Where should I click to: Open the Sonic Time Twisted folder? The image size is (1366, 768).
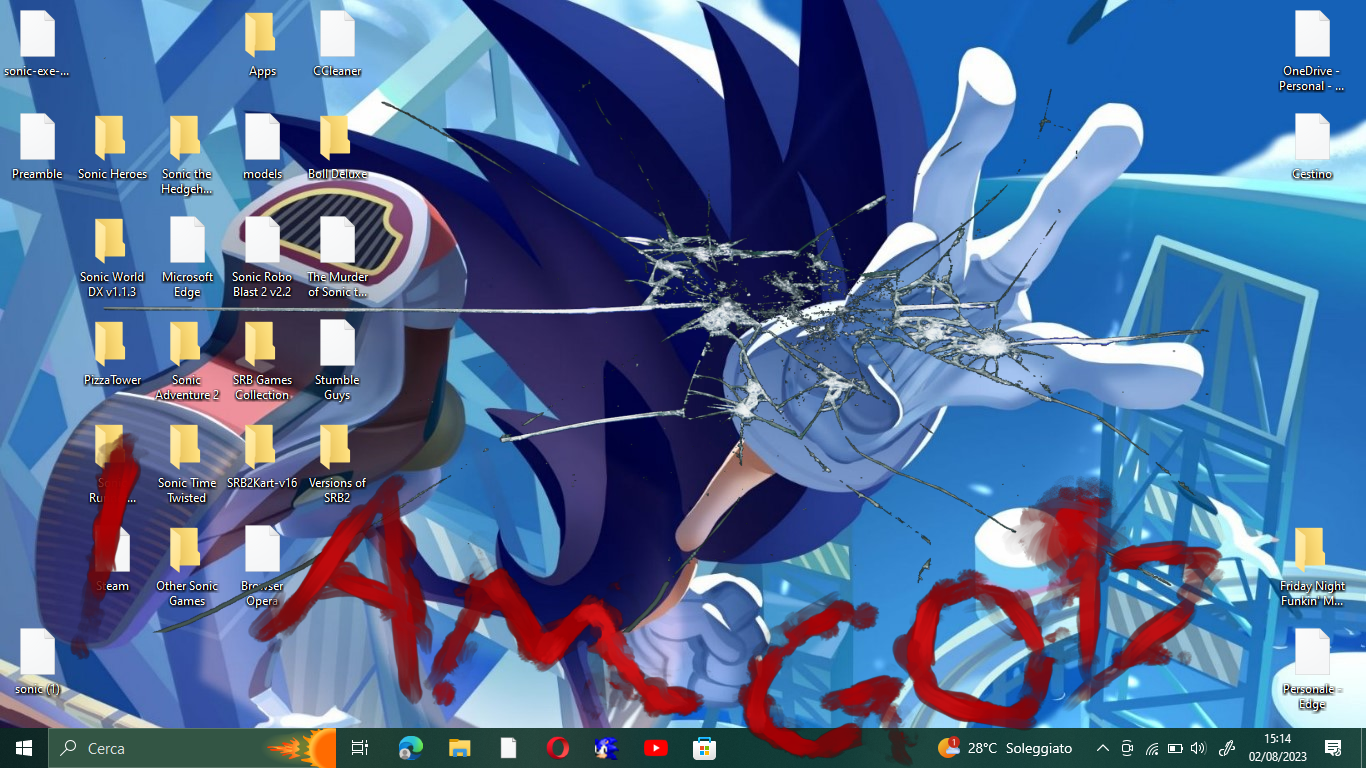187,464
